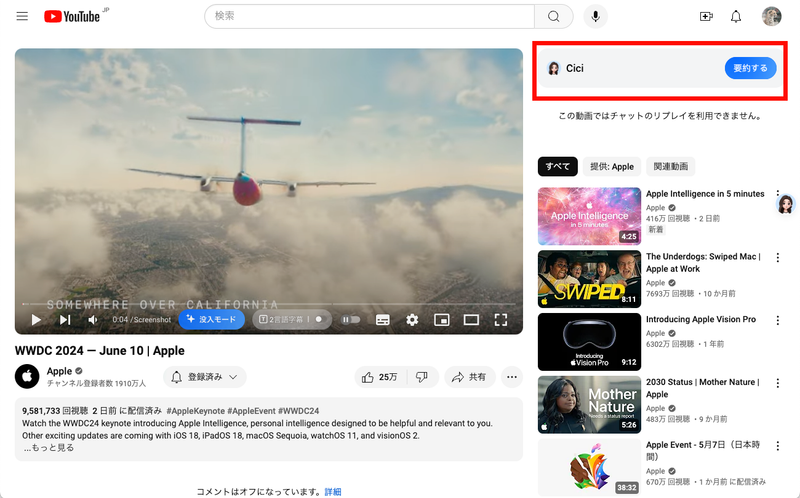The width and height of the screenshot is (800, 498).
Task: Click the 9,581,733 回視聴 view count
Action: coord(55,411)
